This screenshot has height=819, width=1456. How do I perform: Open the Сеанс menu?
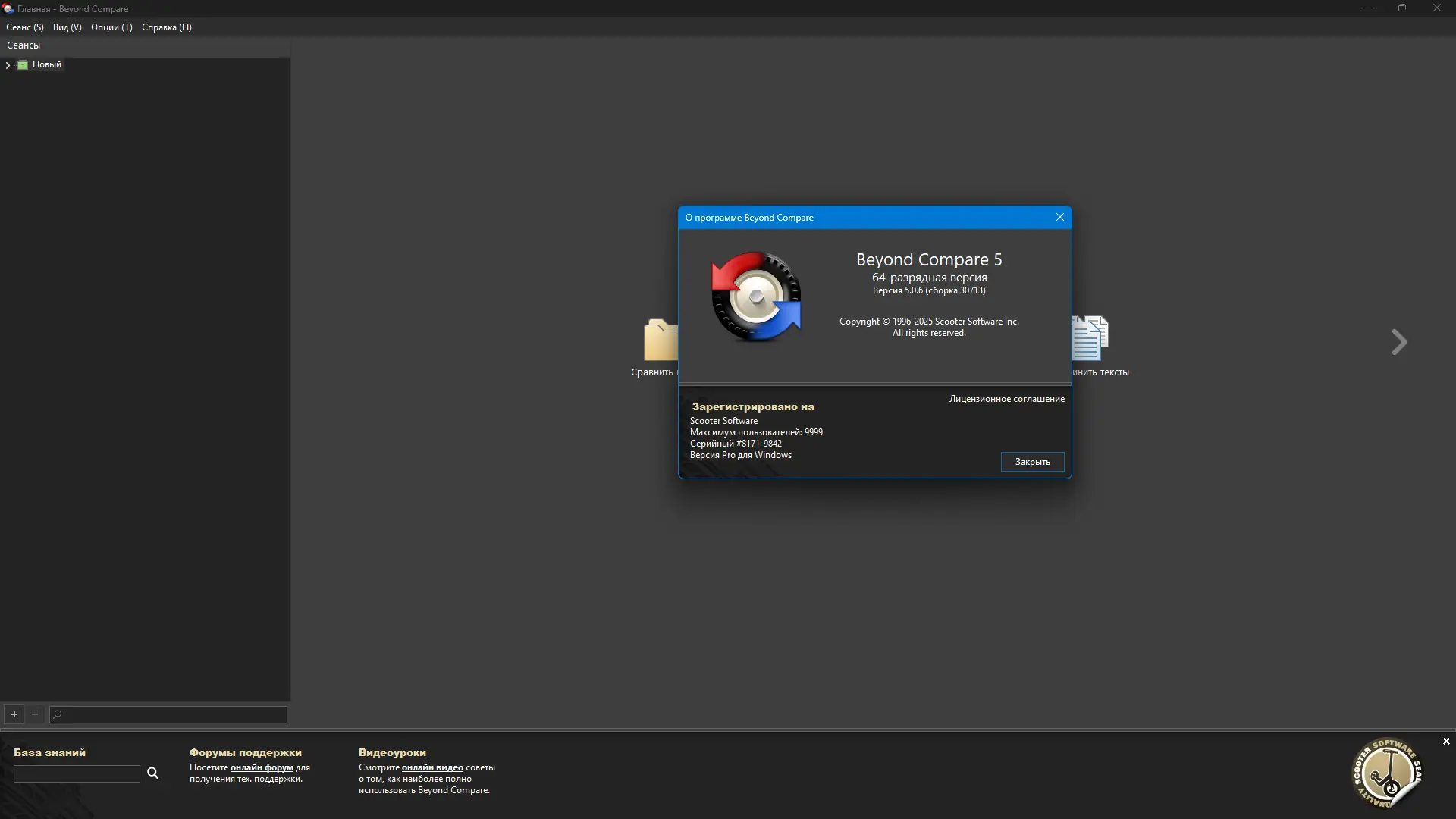[x=24, y=27]
